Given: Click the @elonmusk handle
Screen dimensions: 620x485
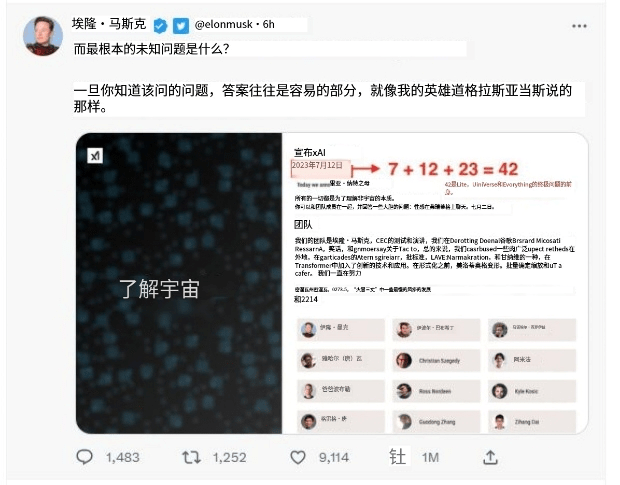Looking at the screenshot, I should (223, 25).
